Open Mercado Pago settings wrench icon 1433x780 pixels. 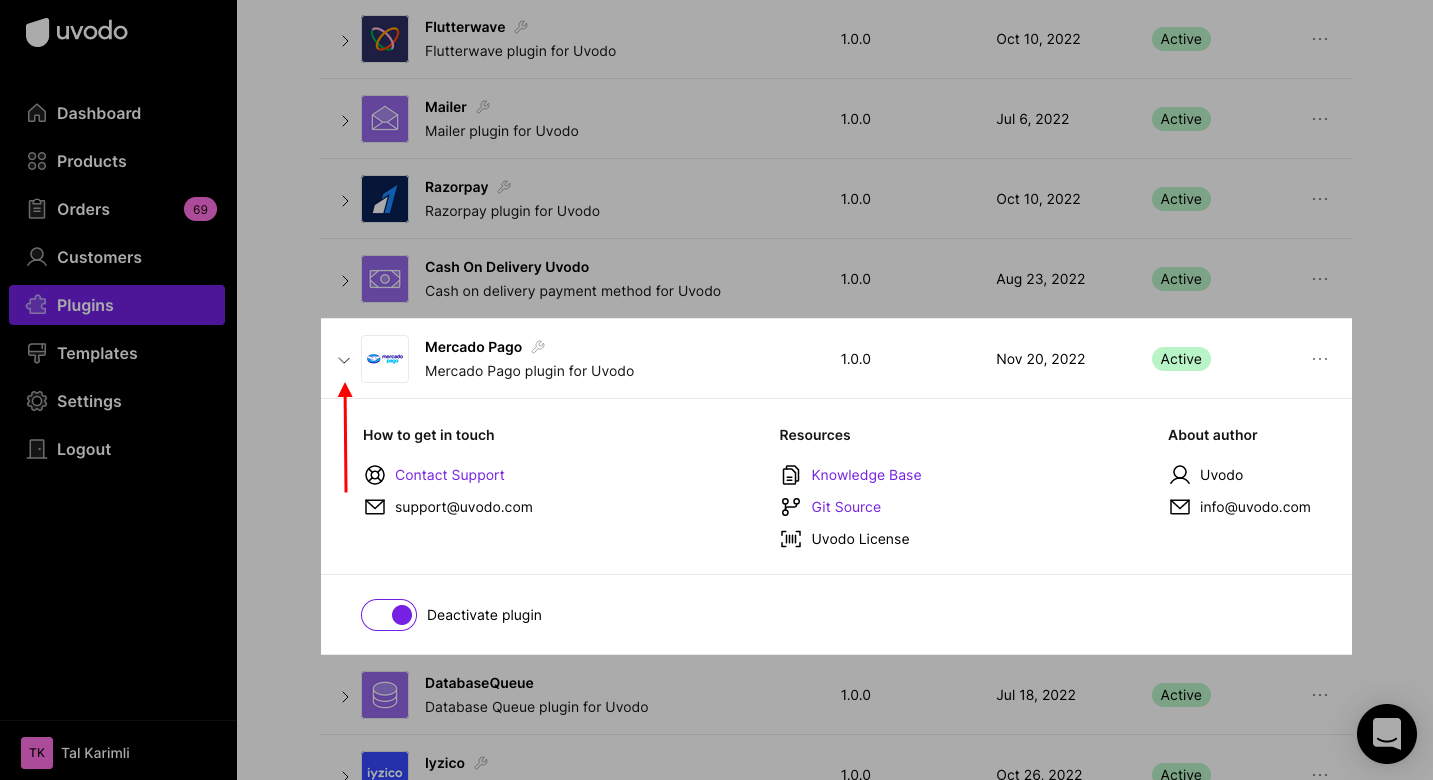[538, 347]
